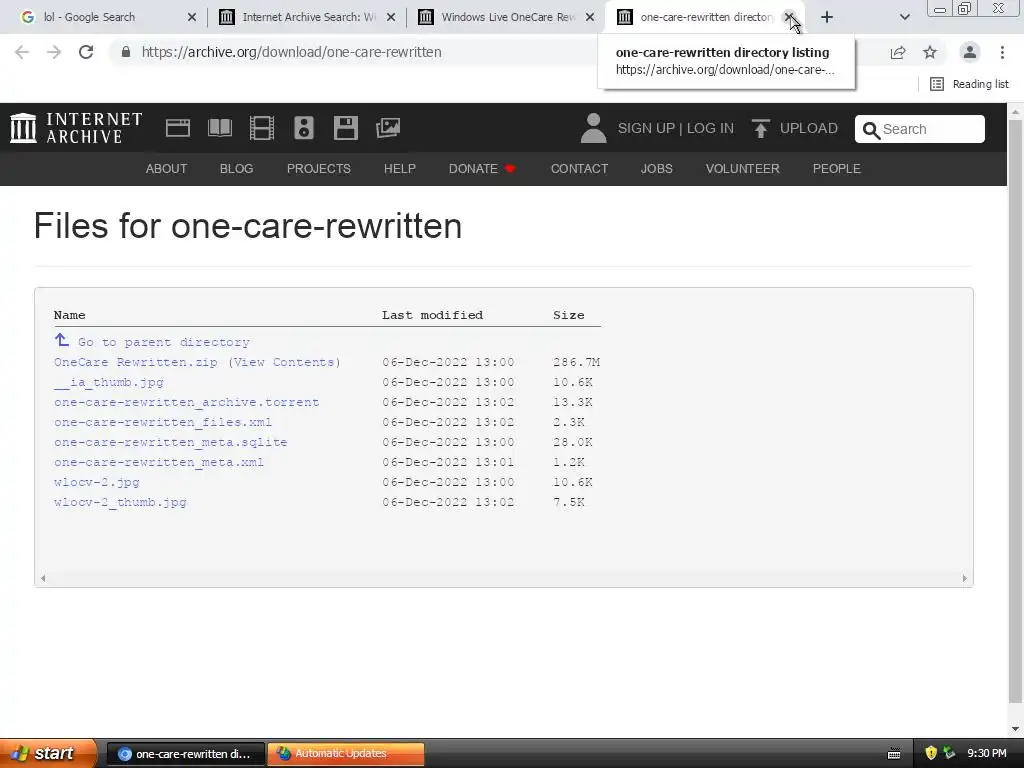Screen dimensions: 1024x768
Task: Download OneCare Rewritten.zip
Action: click(136, 362)
